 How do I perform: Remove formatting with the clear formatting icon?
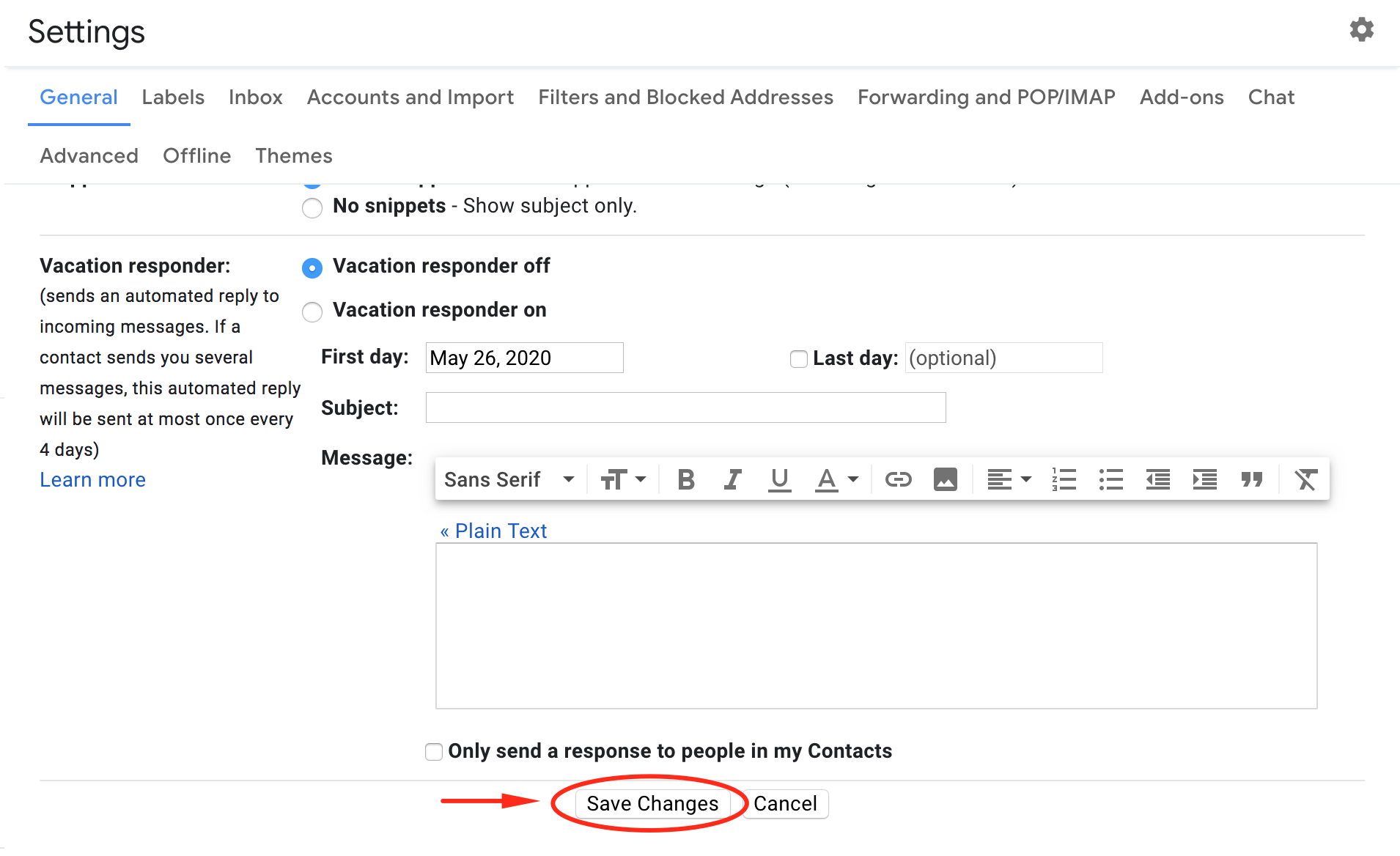tap(1305, 479)
